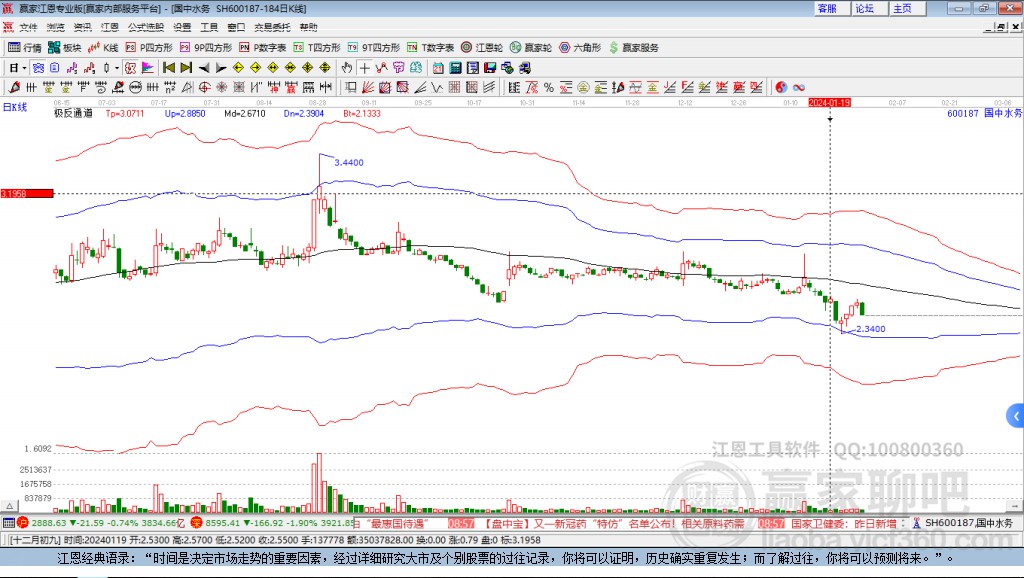Click the 3.4400 high price label
1024x578 pixels.
coord(349,163)
